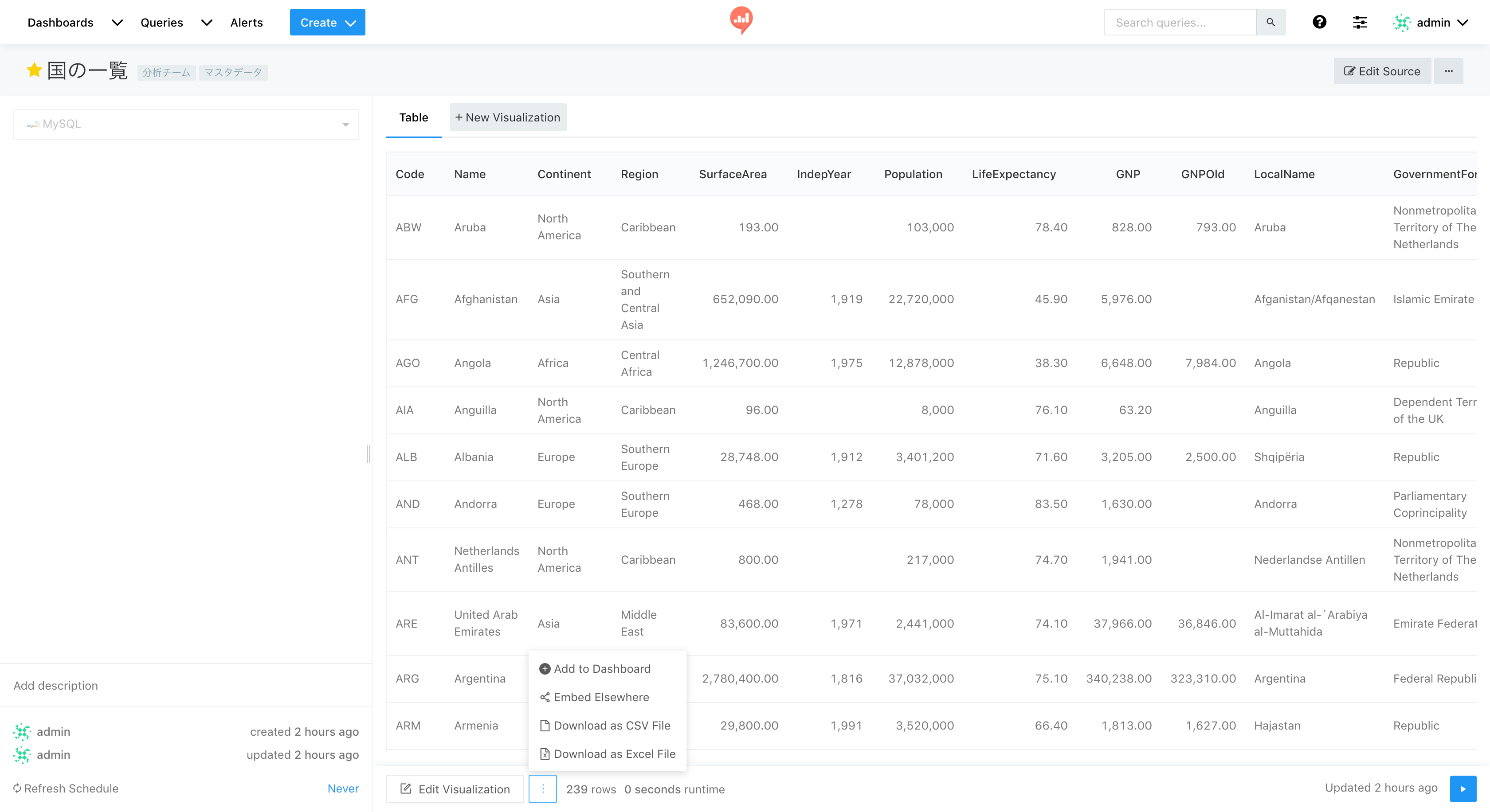Viewport: 1490px width, 812px height.
Task: Select Download as CSV File
Action: click(612, 725)
